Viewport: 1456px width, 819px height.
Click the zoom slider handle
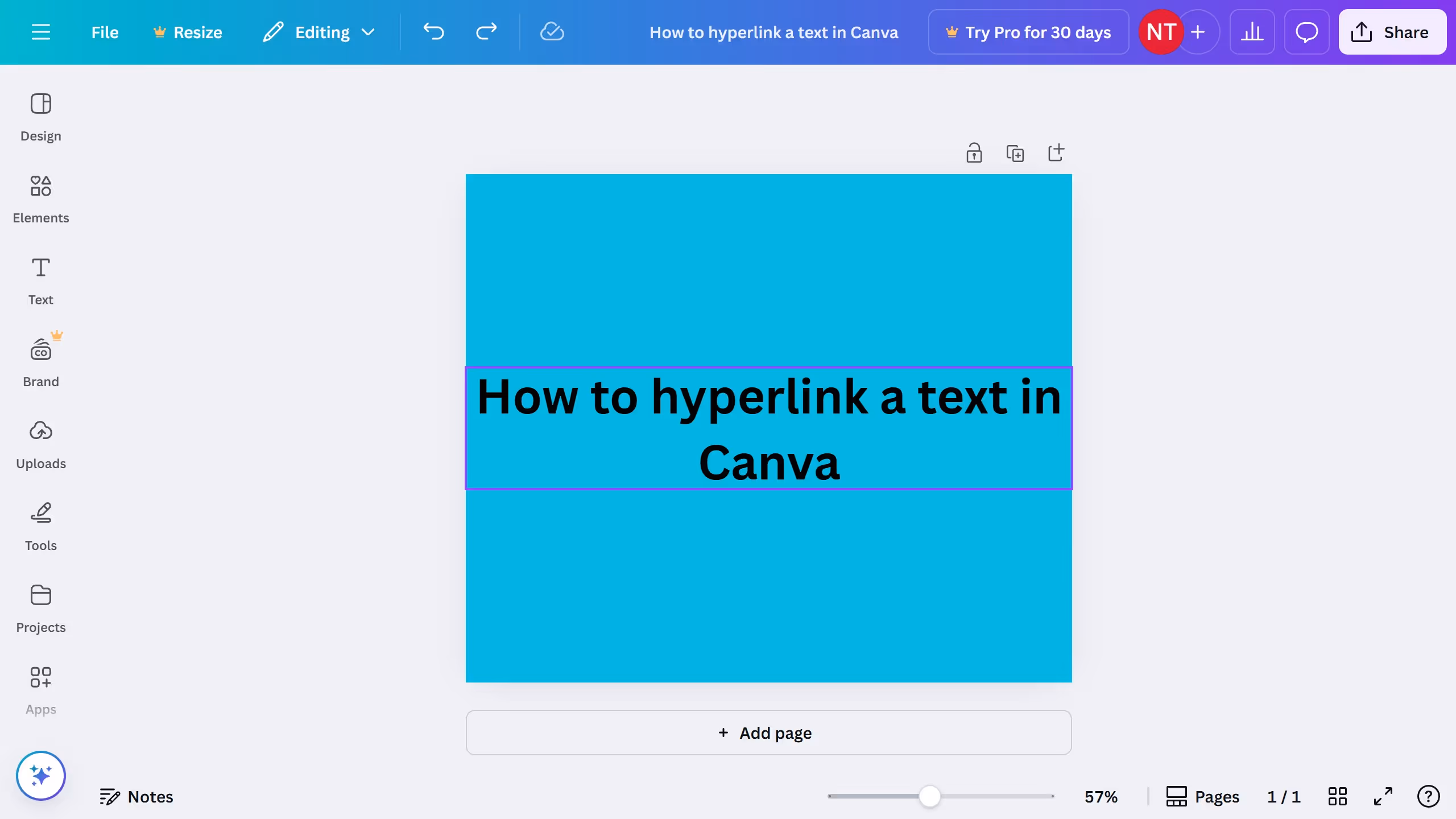pos(930,796)
